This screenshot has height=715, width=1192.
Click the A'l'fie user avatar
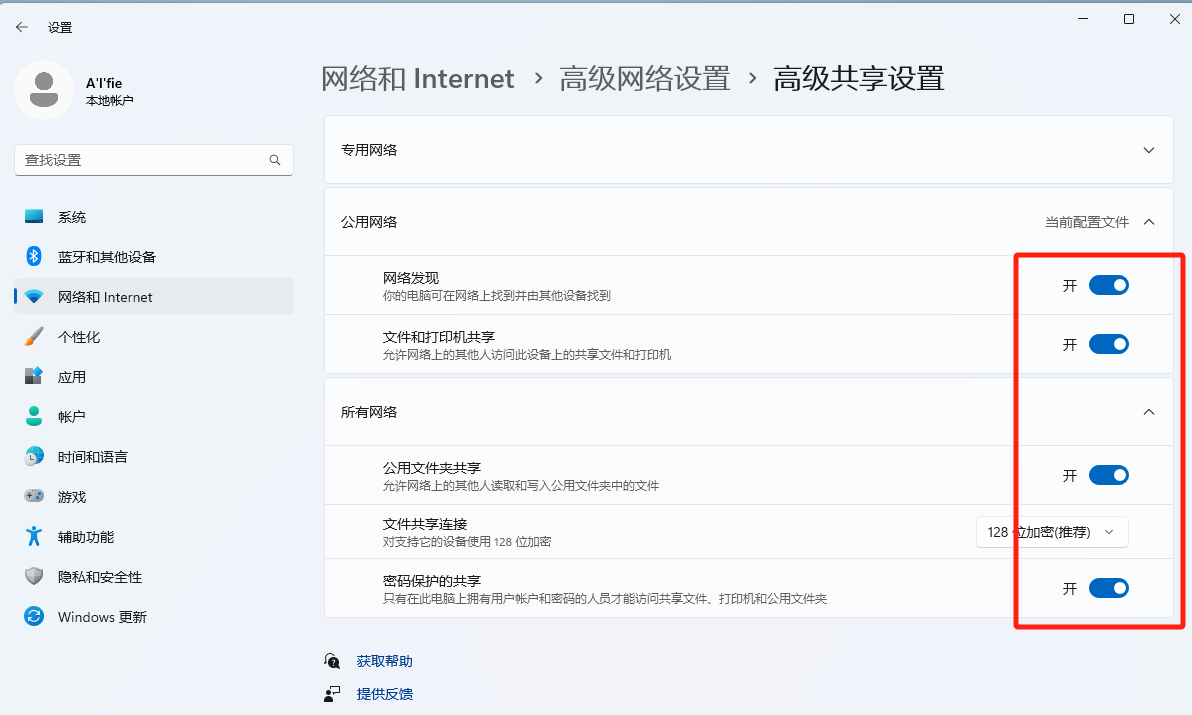point(44,90)
